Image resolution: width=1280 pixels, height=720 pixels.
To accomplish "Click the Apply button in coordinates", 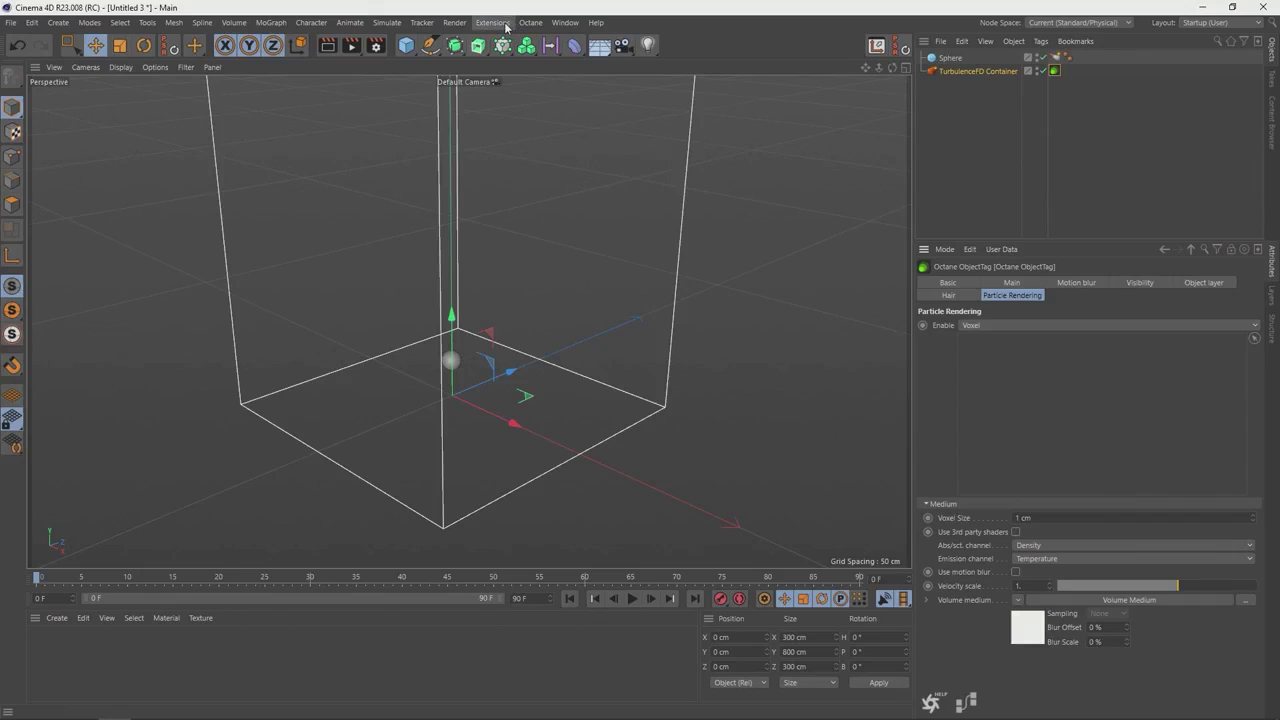I will click(x=878, y=683).
